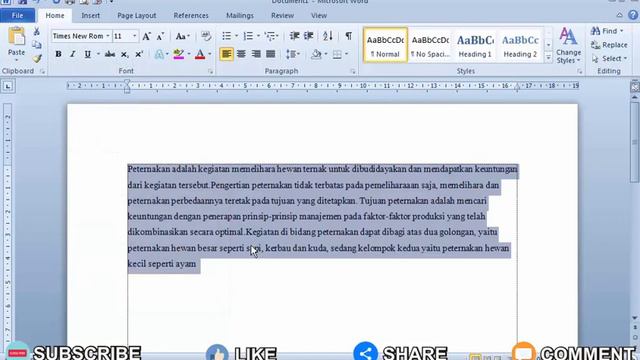640x360 pixels.
Task: Apply red font color
Action: click(200, 54)
